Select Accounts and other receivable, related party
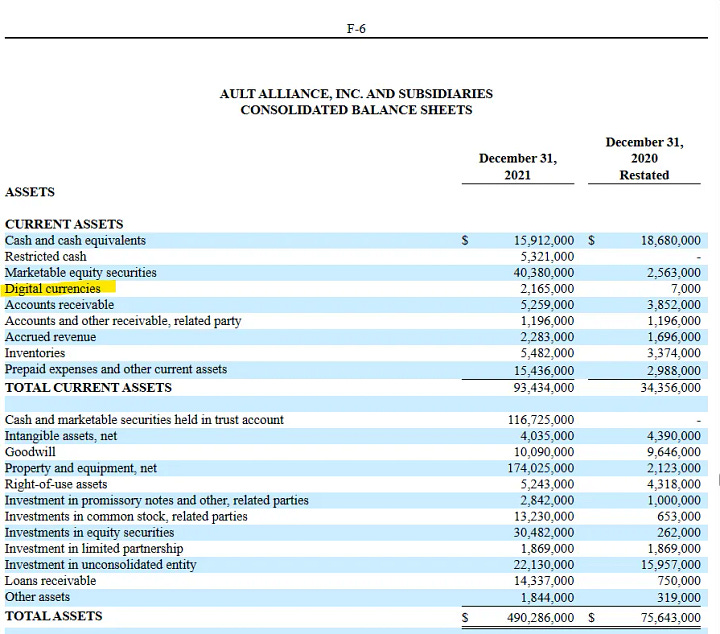 [x=123, y=321]
